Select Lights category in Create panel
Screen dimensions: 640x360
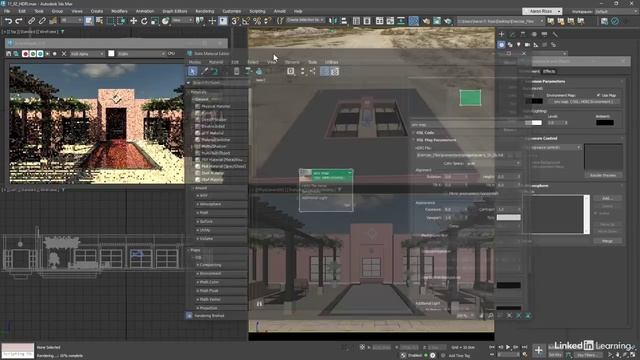point(518,45)
